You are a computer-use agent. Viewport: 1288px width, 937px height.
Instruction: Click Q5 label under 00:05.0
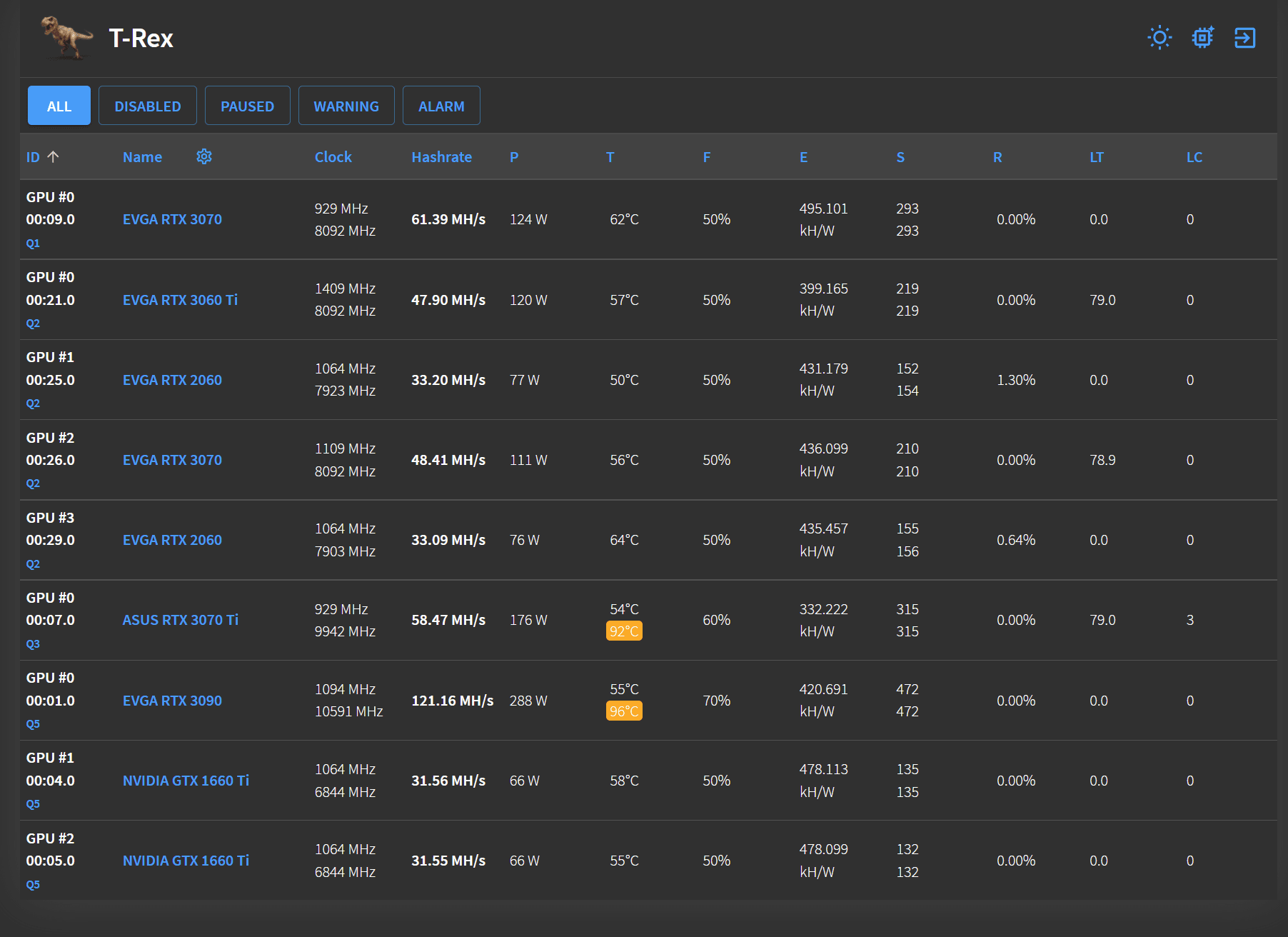coord(33,884)
